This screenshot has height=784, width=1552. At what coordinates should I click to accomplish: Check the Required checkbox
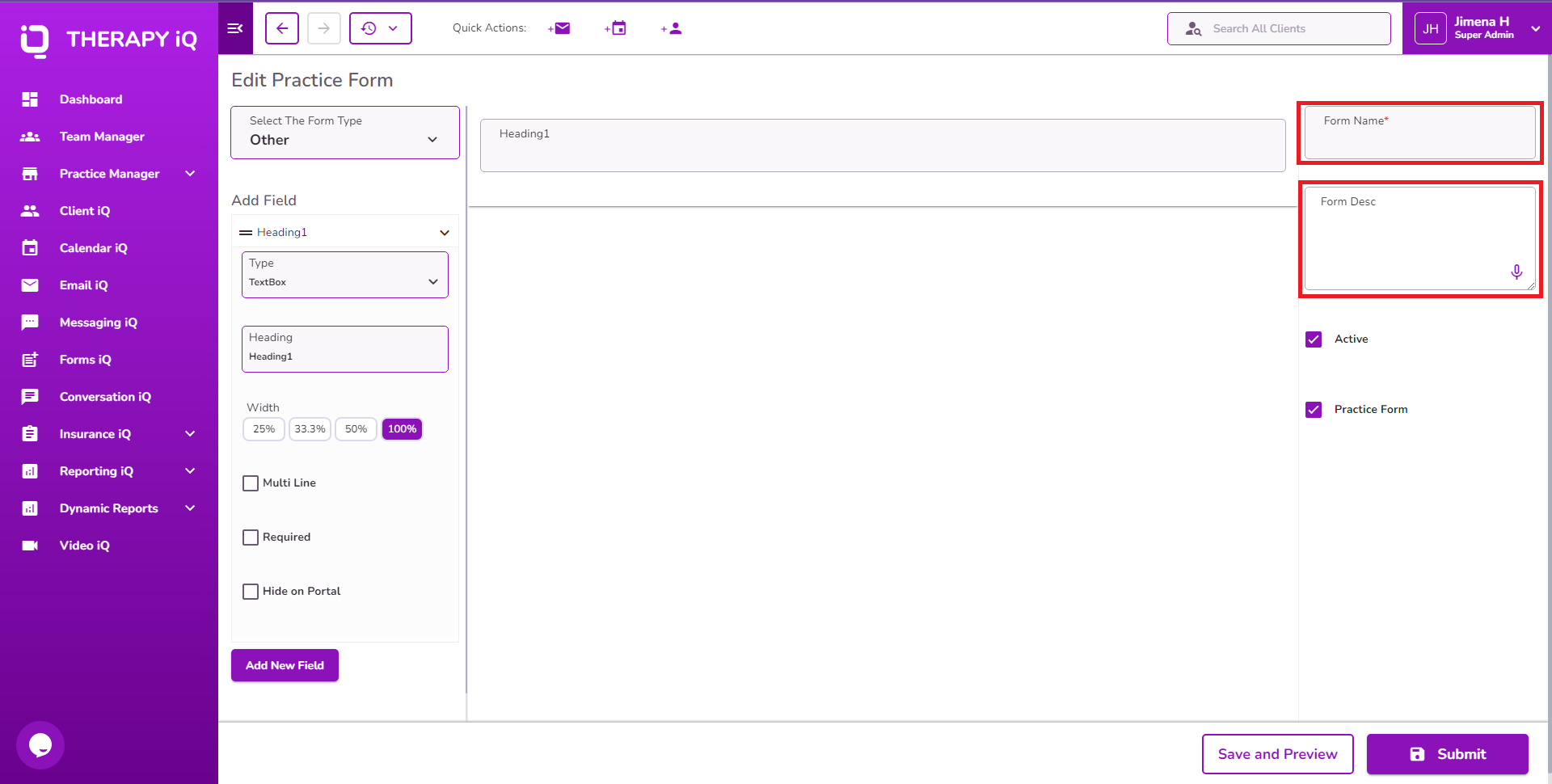pyautogui.click(x=251, y=537)
